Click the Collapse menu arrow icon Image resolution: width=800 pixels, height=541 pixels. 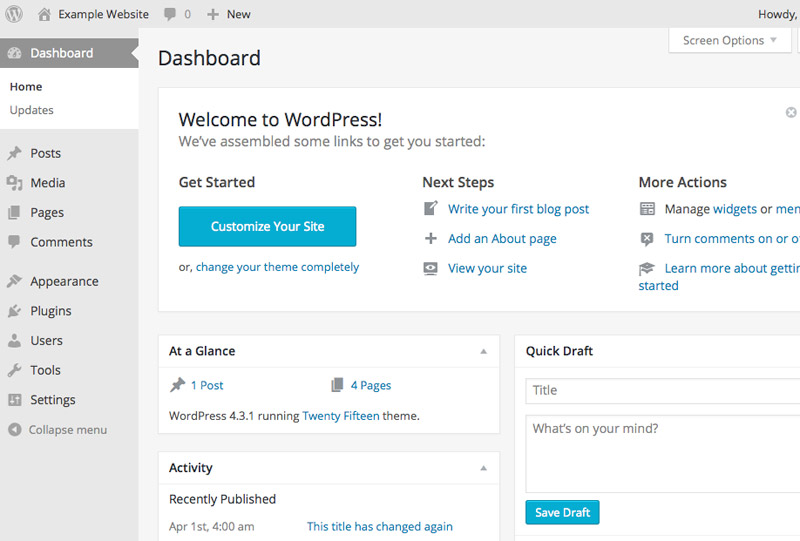click(x=15, y=430)
